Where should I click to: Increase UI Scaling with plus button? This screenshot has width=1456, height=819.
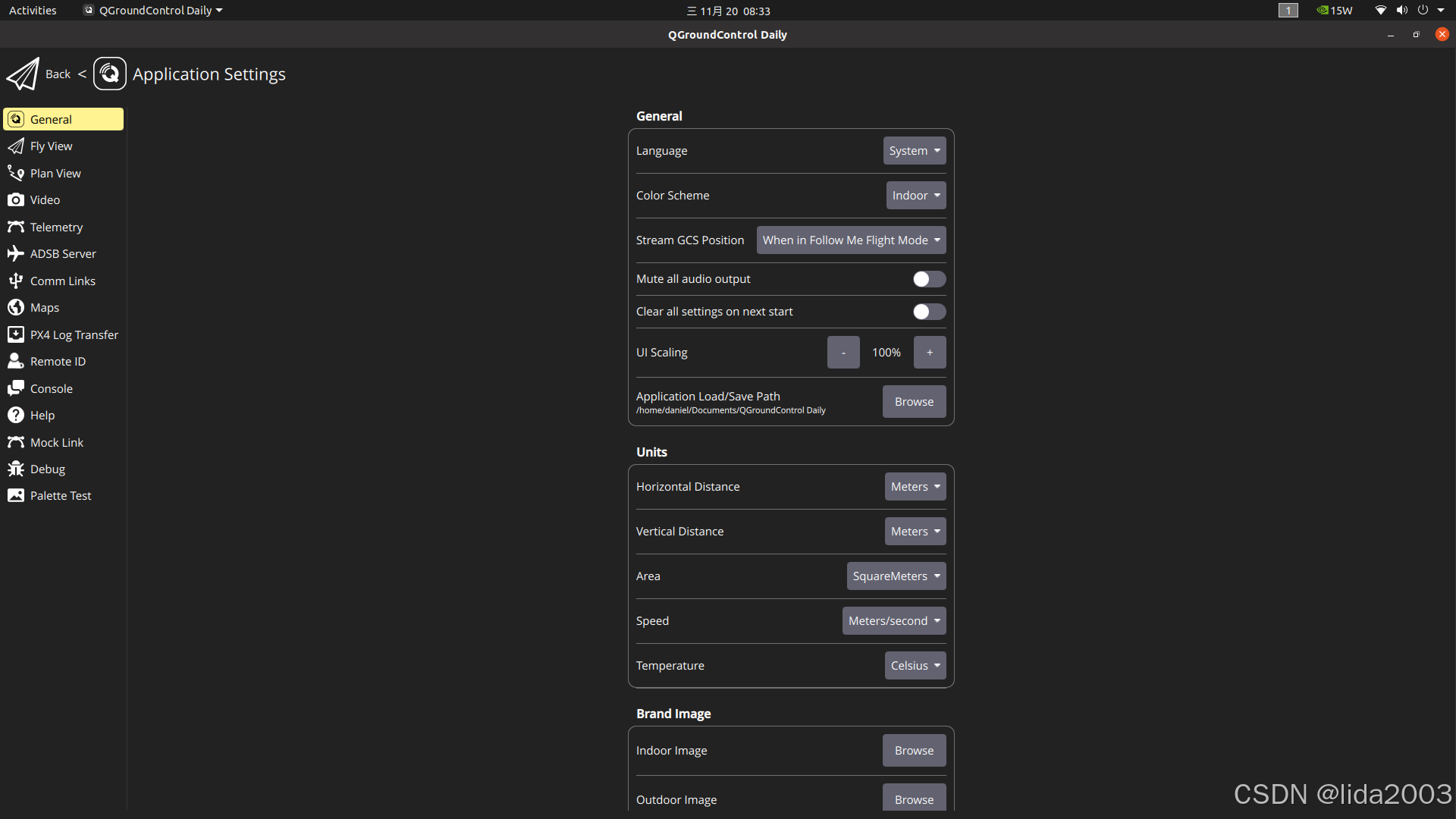point(930,353)
